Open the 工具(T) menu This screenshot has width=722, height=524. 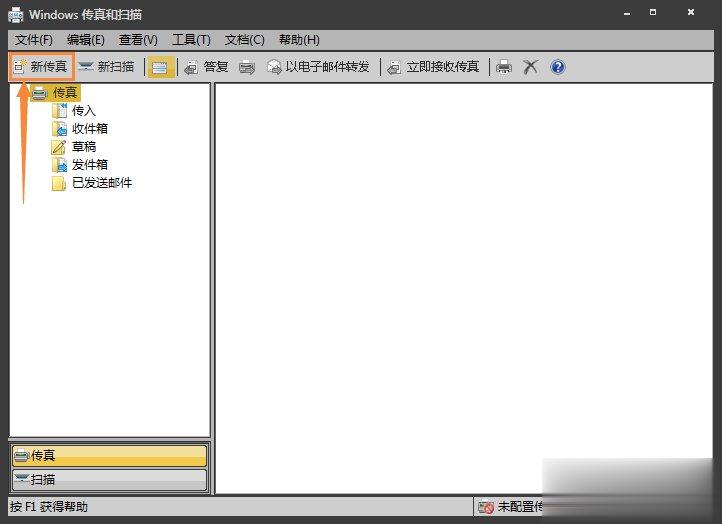tap(191, 40)
